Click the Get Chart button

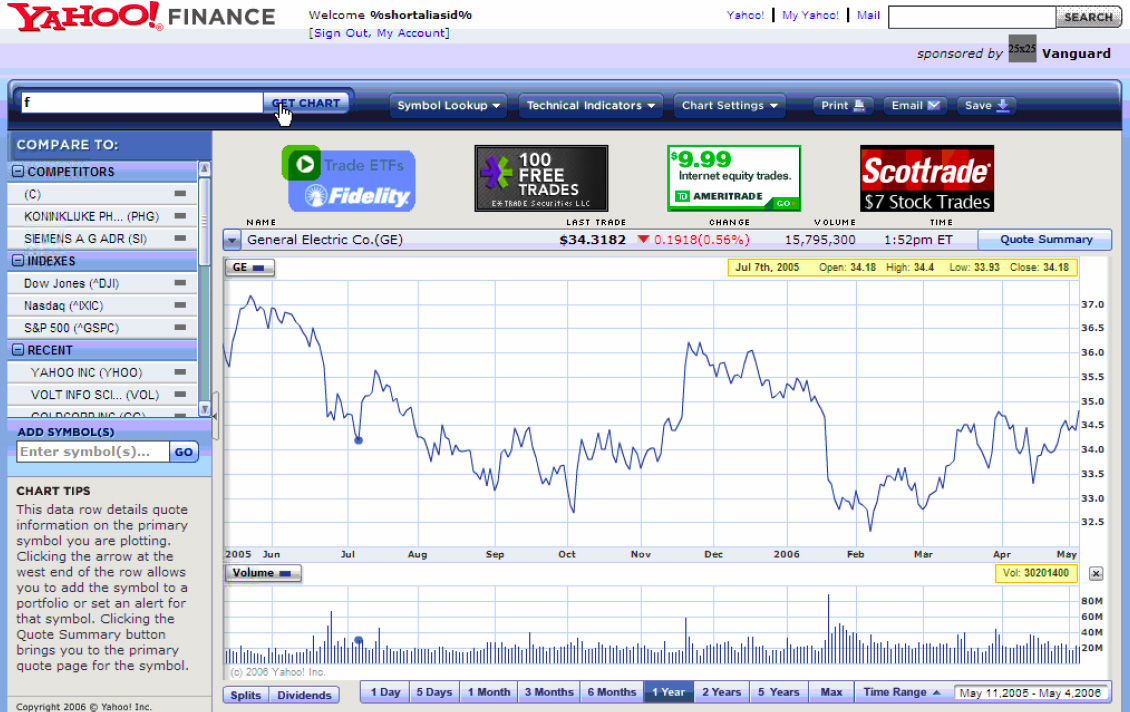pyautogui.click(x=306, y=103)
